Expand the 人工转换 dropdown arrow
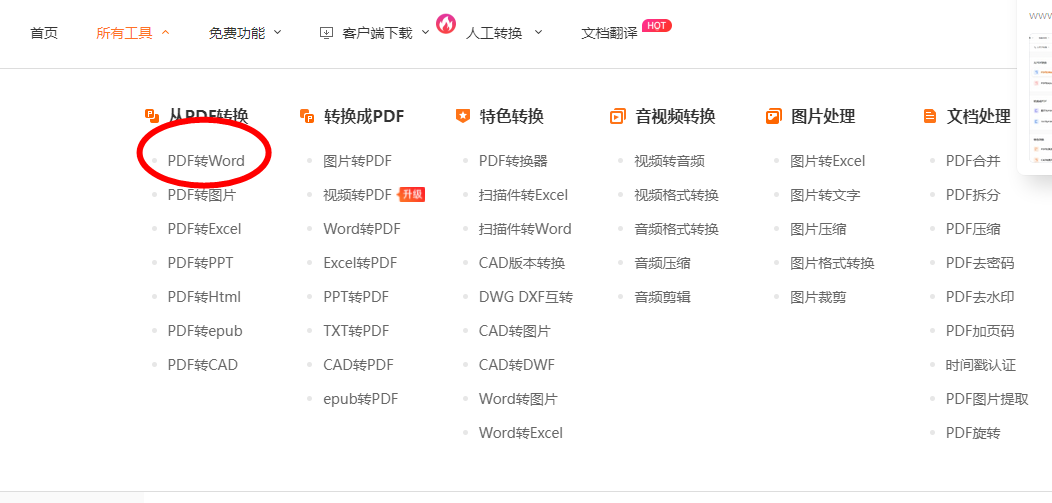1052x503 pixels. (x=538, y=32)
